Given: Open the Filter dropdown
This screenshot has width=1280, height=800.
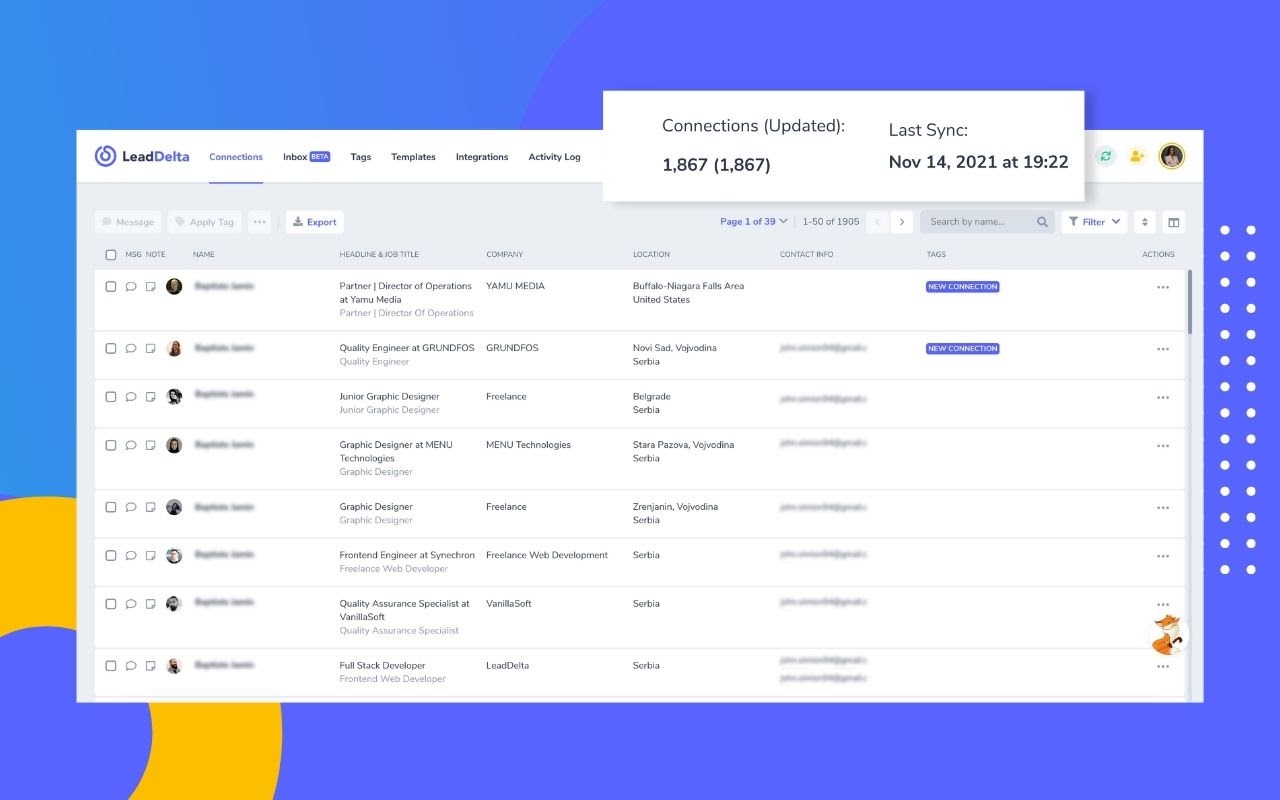Looking at the screenshot, I should click(1094, 222).
